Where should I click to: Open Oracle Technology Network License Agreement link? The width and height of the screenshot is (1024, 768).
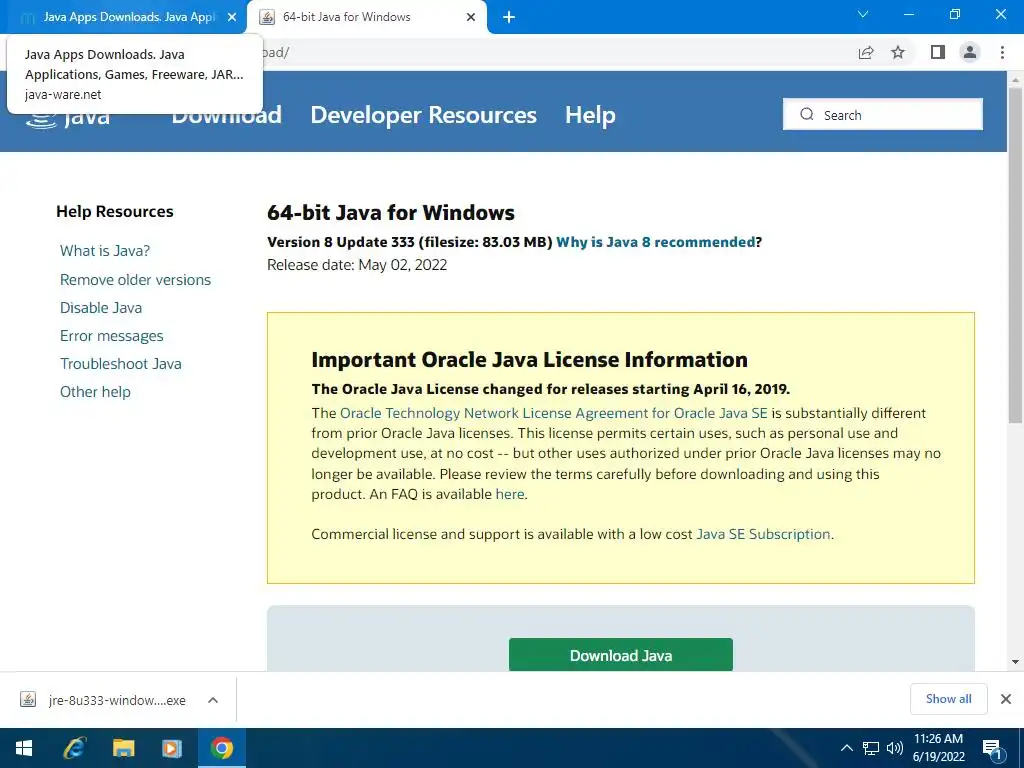click(x=553, y=413)
